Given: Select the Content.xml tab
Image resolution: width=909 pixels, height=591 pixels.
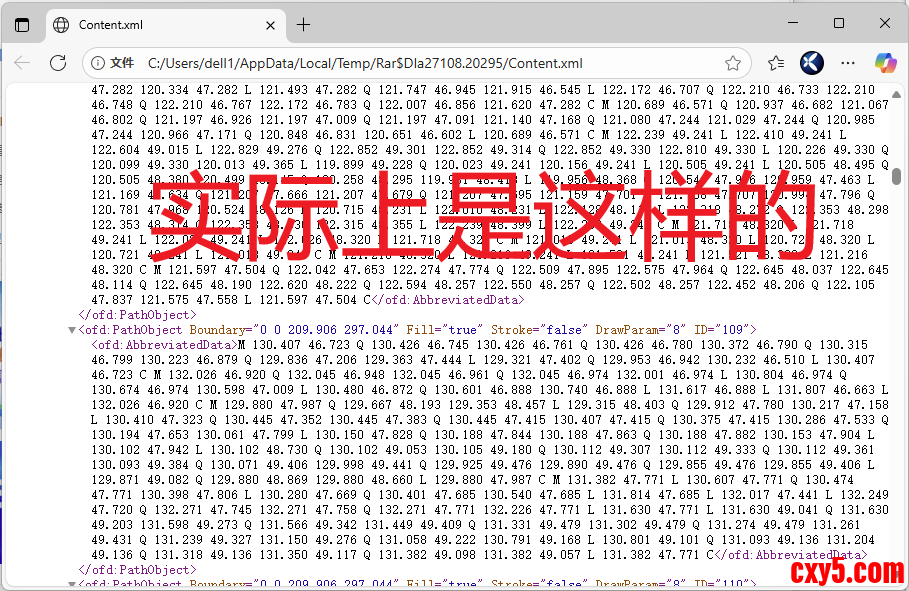Looking at the screenshot, I should 165,26.
